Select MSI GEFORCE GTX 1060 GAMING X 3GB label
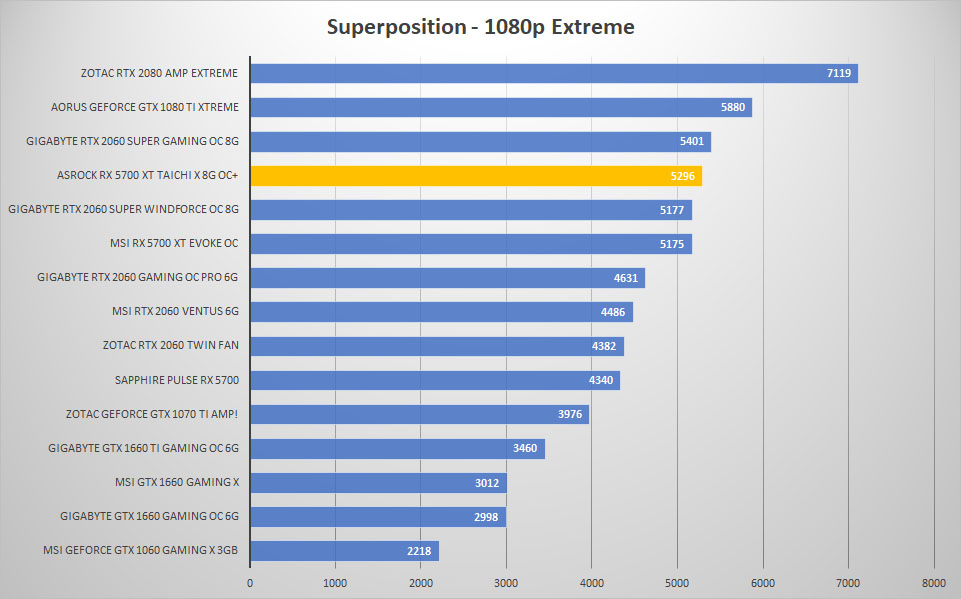This screenshot has width=961, height=599. pos(140,550)
